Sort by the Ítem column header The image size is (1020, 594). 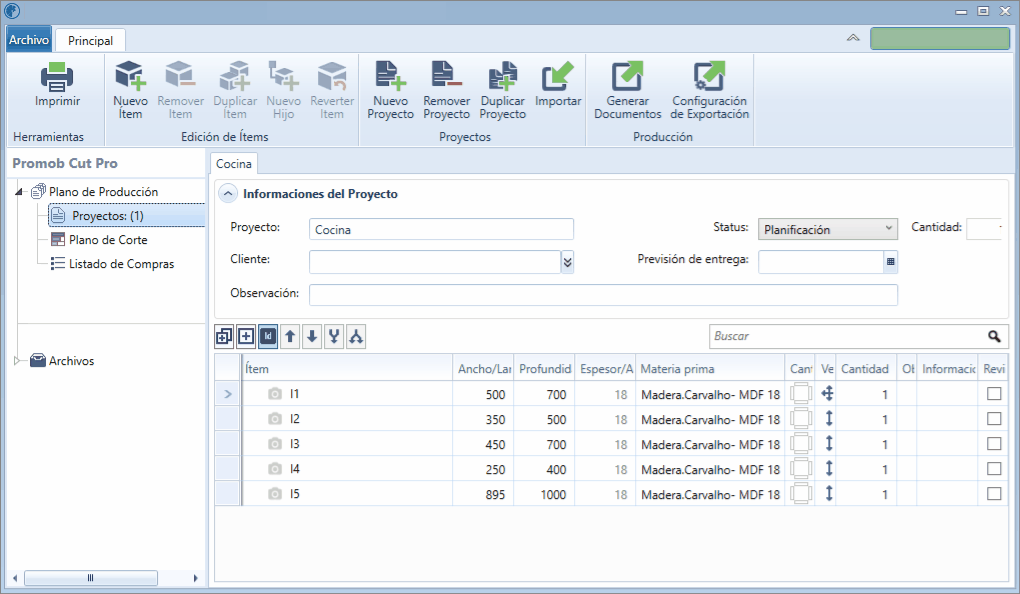347,368
